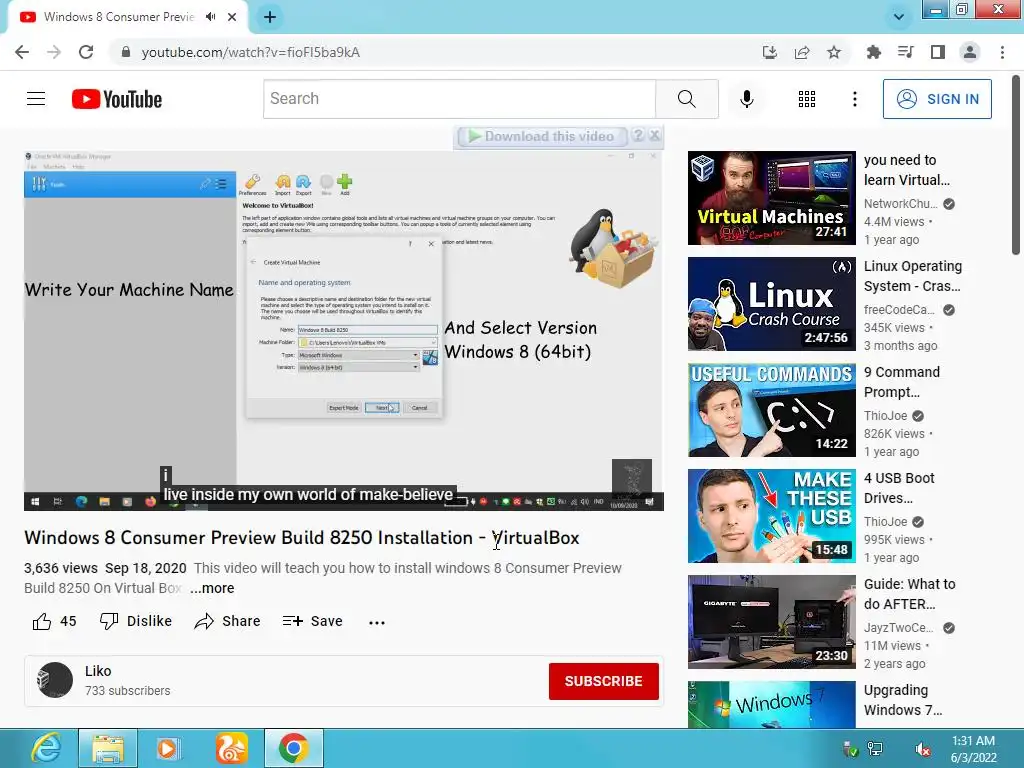This screenshot has width=1024, height=768.
Task: Install app icon in address bar
Action: click(770, 52)
